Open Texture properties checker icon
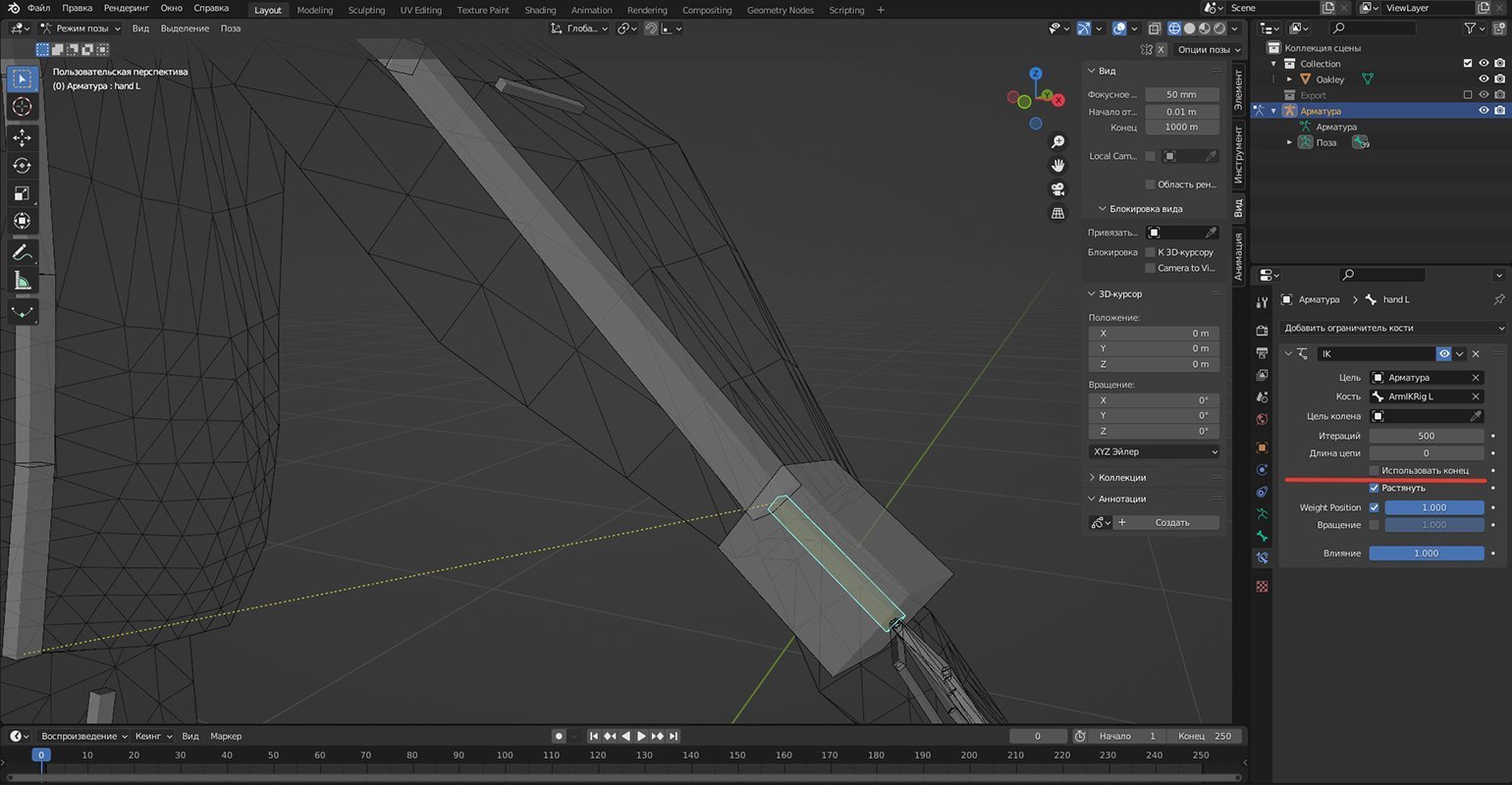 click(x=1263, y=586)
